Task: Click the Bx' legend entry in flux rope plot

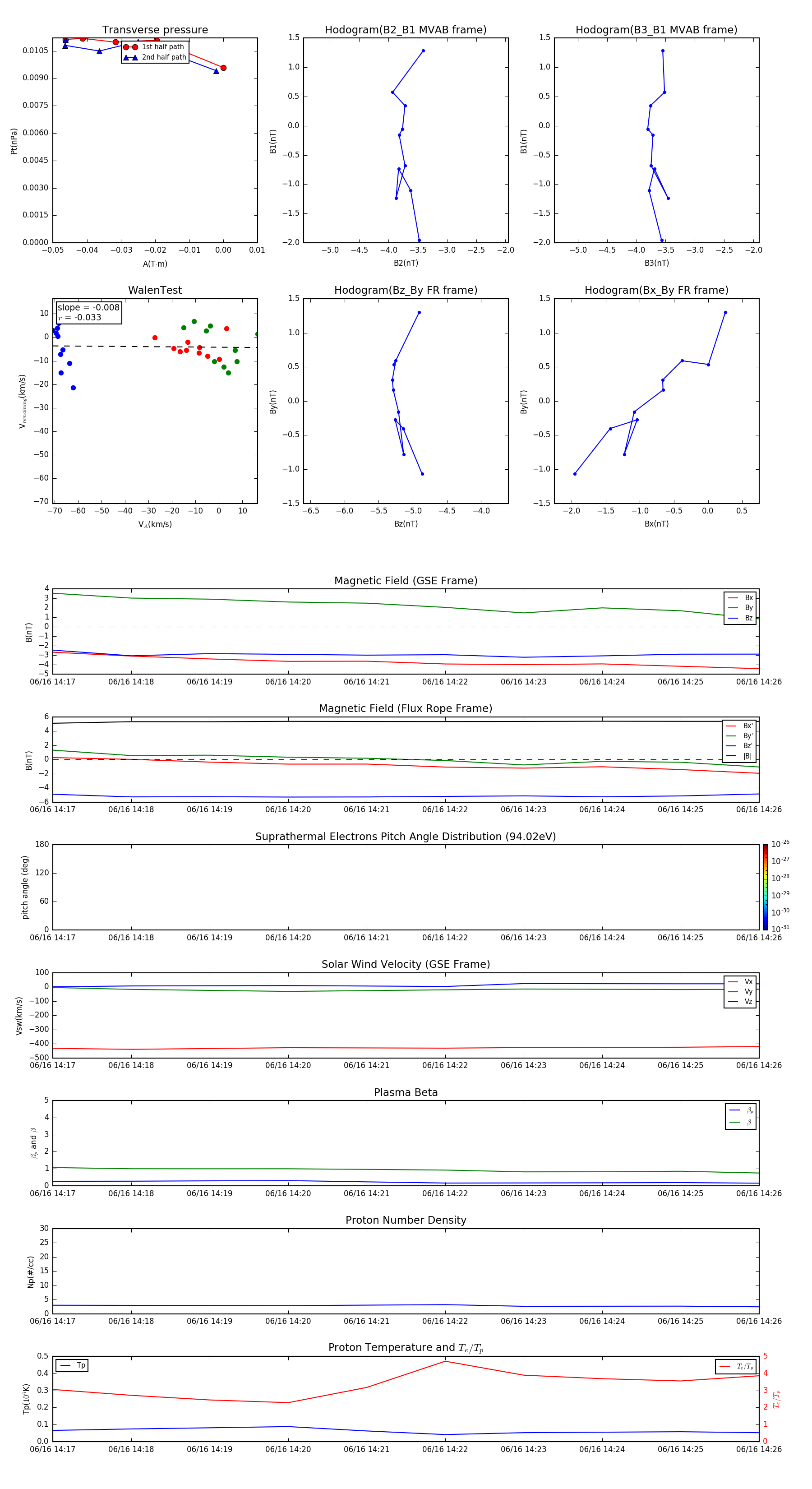Action: coord(740,726)
